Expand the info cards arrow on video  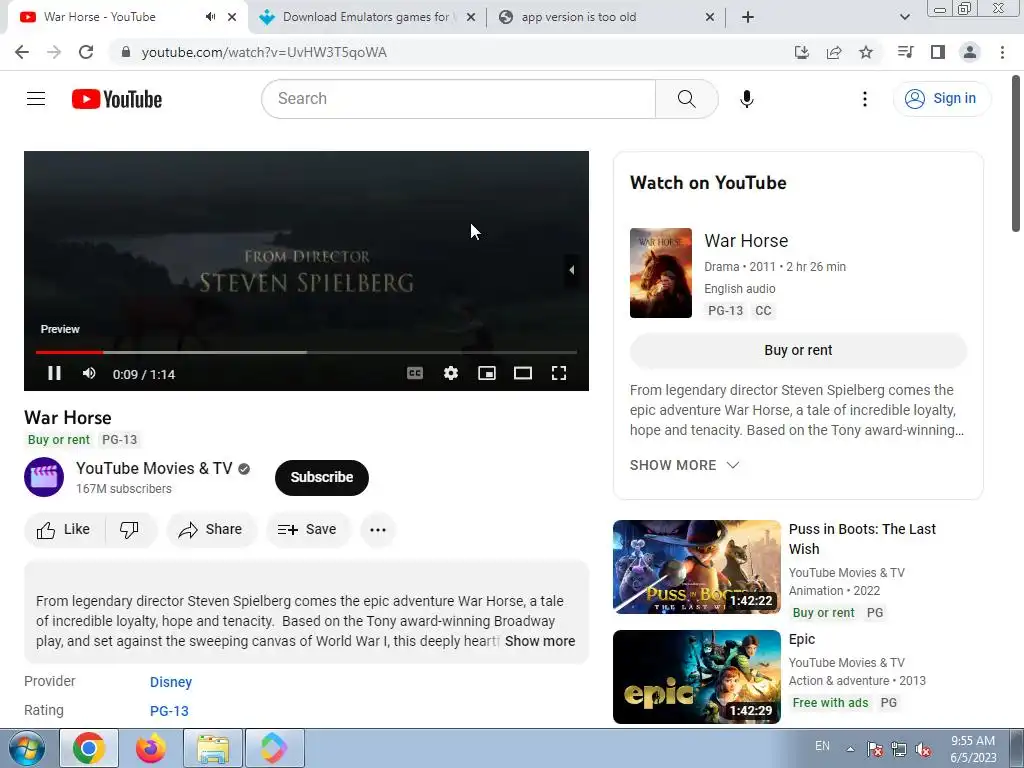tap(571, 270)
